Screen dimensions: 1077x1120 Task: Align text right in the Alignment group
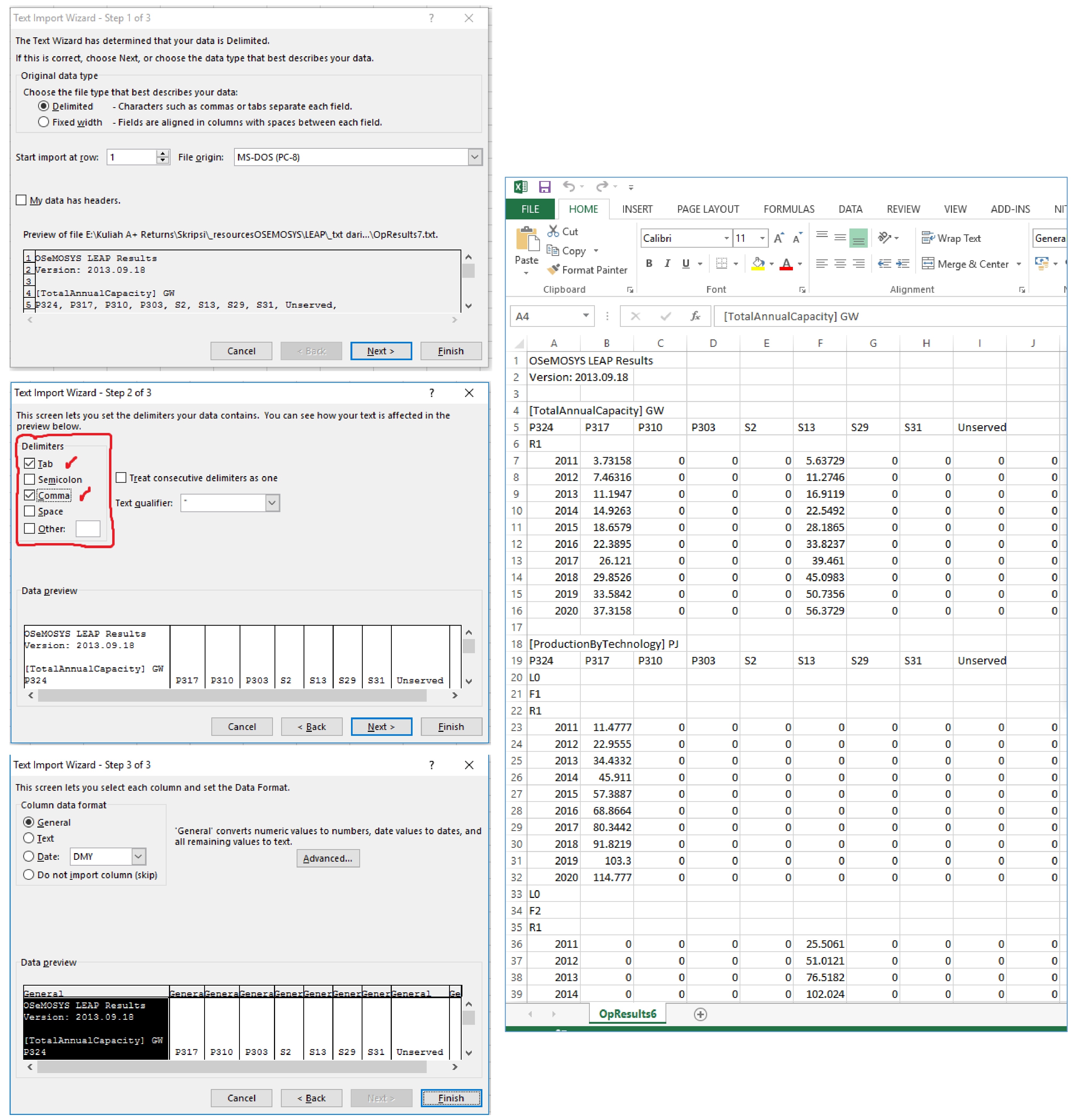(858, 263)
